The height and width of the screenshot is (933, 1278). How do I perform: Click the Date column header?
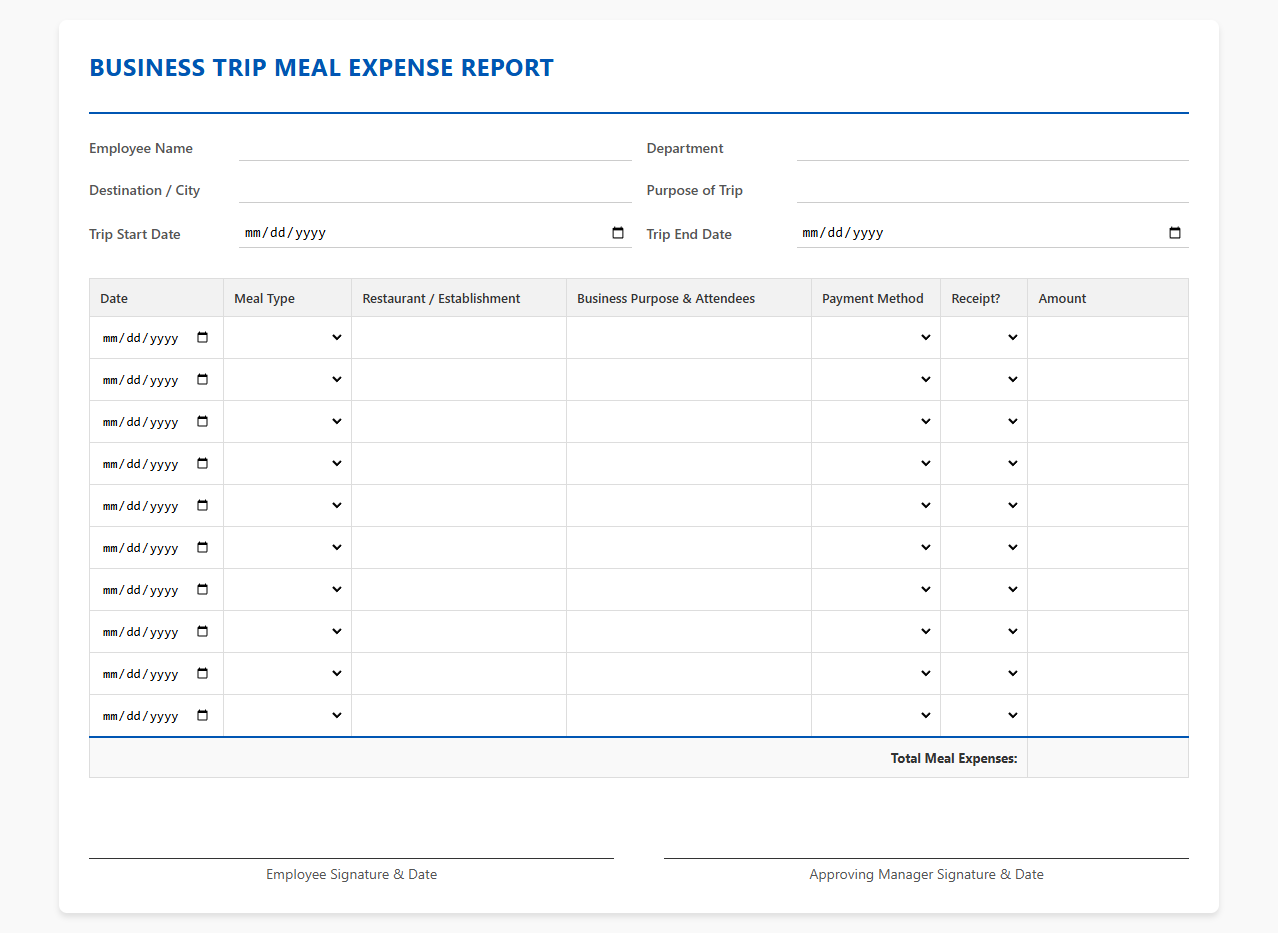156,298
